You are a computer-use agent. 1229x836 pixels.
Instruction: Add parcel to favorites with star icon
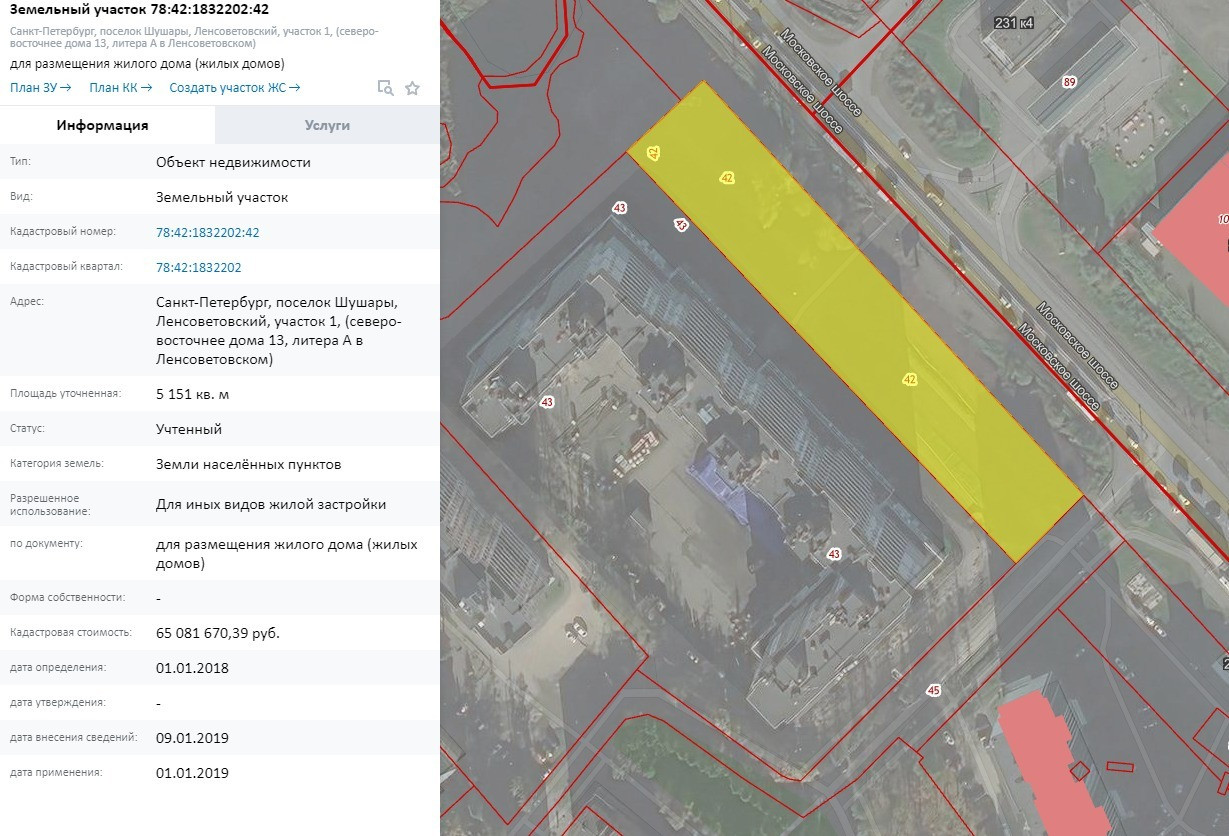(412, 88)
